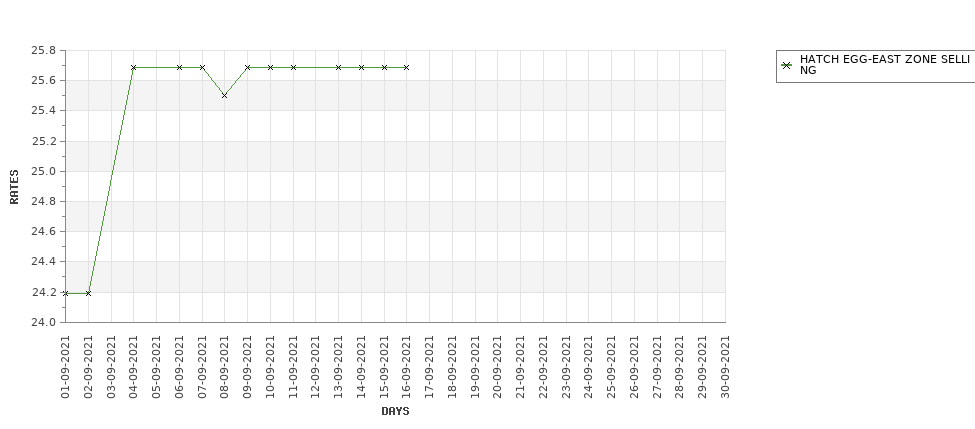The width and height of the screenshot is (975, 429).
Task: Select the 24.6 y-axis tick label
Action: (43, 231)
